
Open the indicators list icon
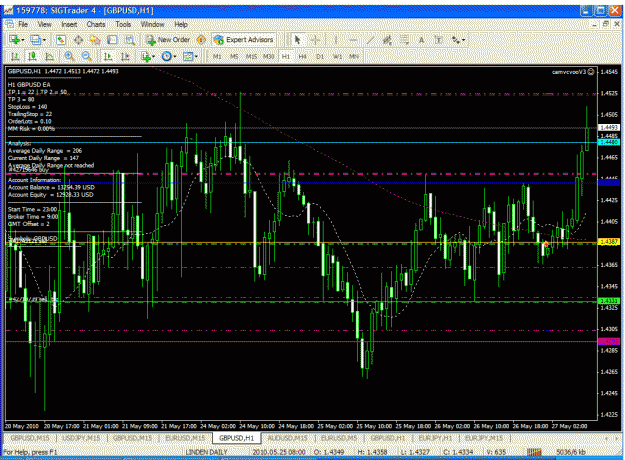tap(146, 57)
